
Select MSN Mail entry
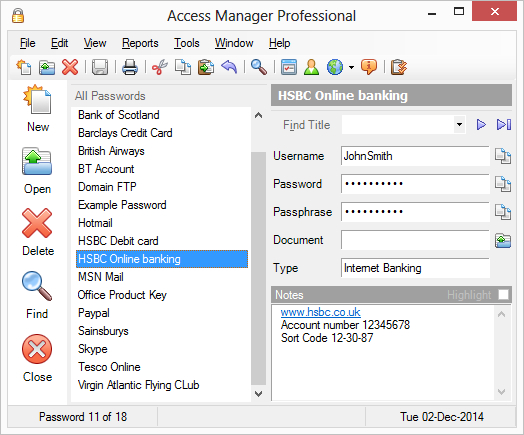coord(162,277)
